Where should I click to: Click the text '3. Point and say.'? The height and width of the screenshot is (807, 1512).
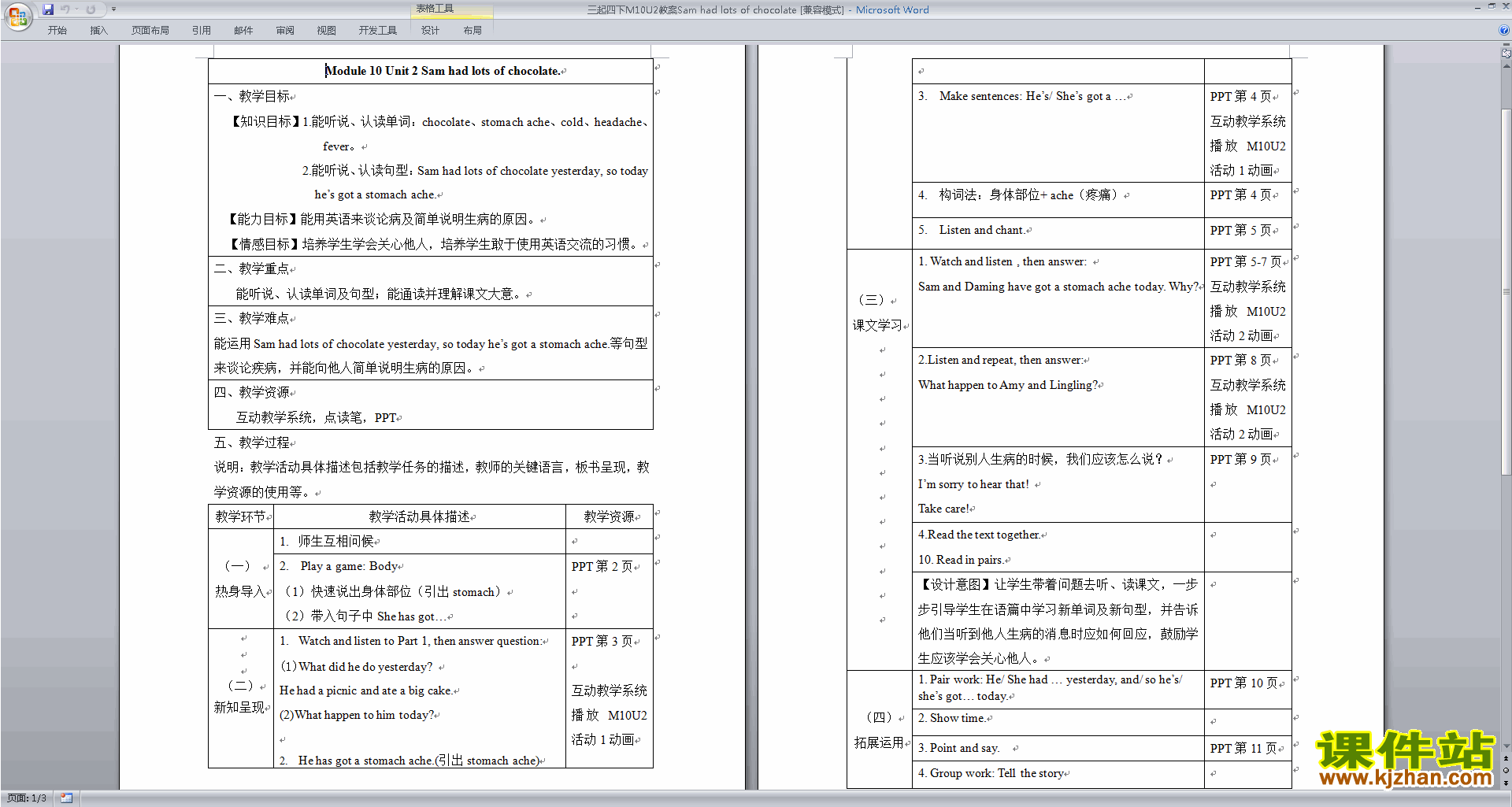959,748
